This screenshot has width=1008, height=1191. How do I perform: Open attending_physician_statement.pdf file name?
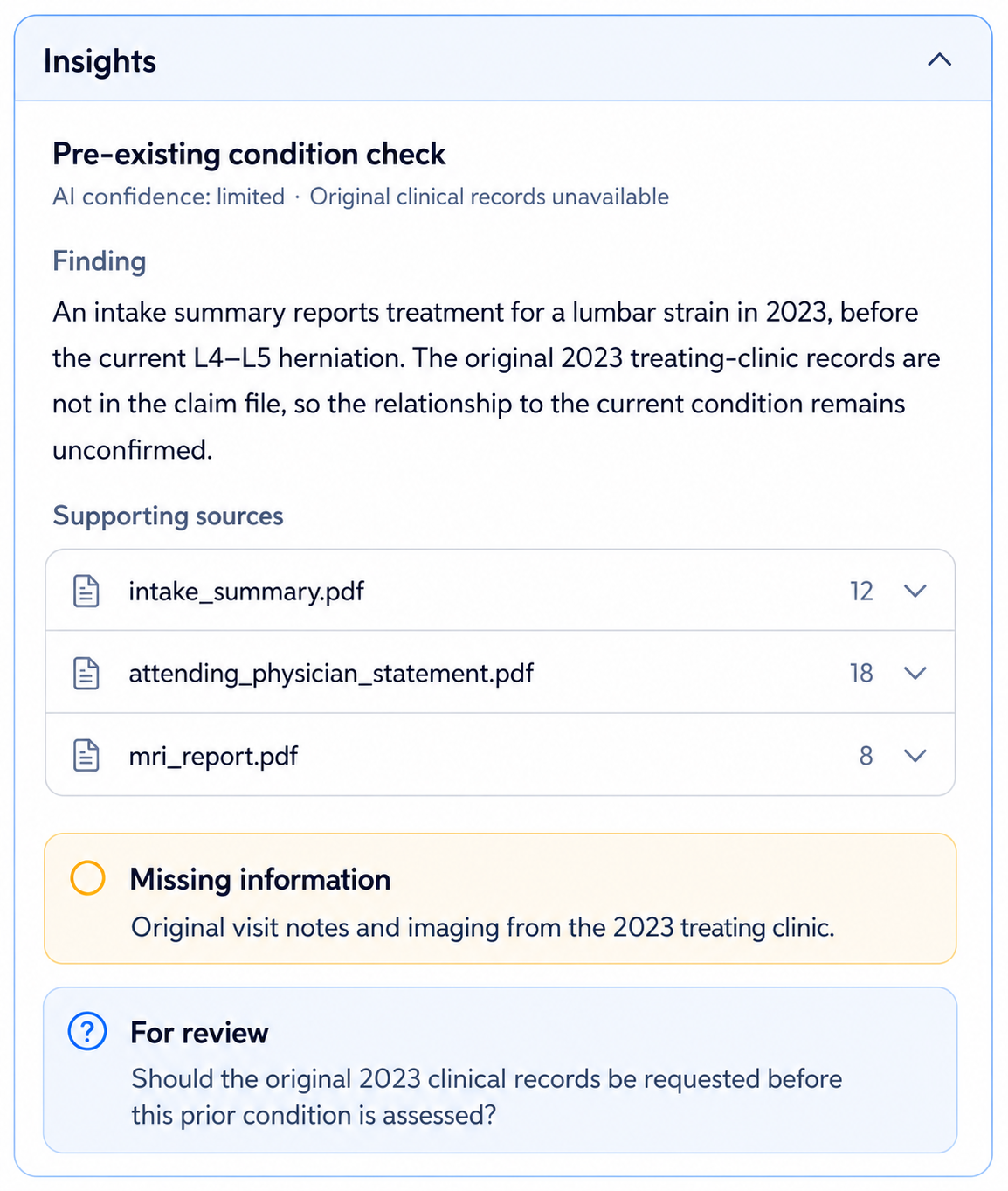(x=331, y=674)
